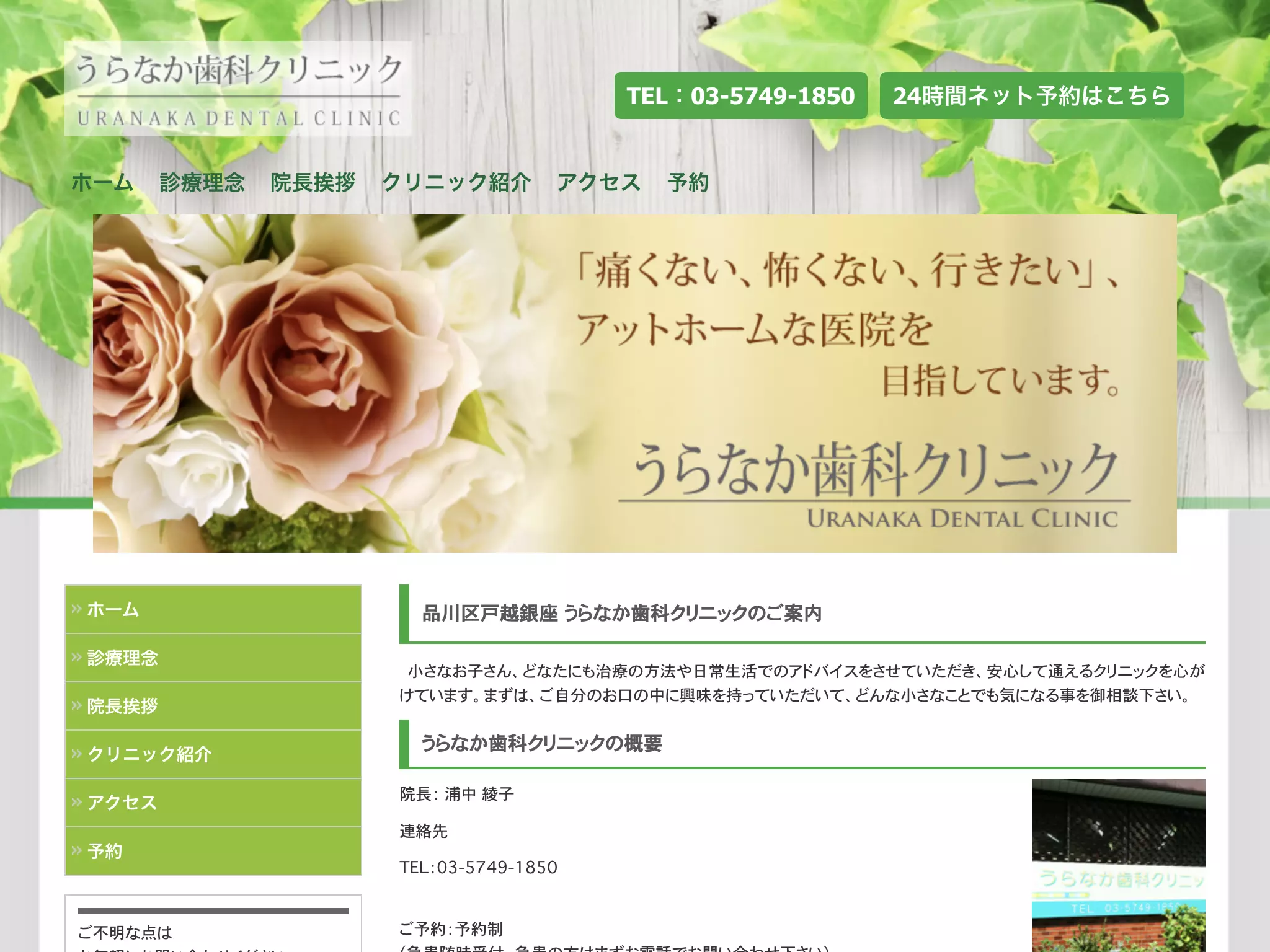This screenshot has width=1270, height=952.
Task: Click the rose banner hero image
Action: [634, 384]
